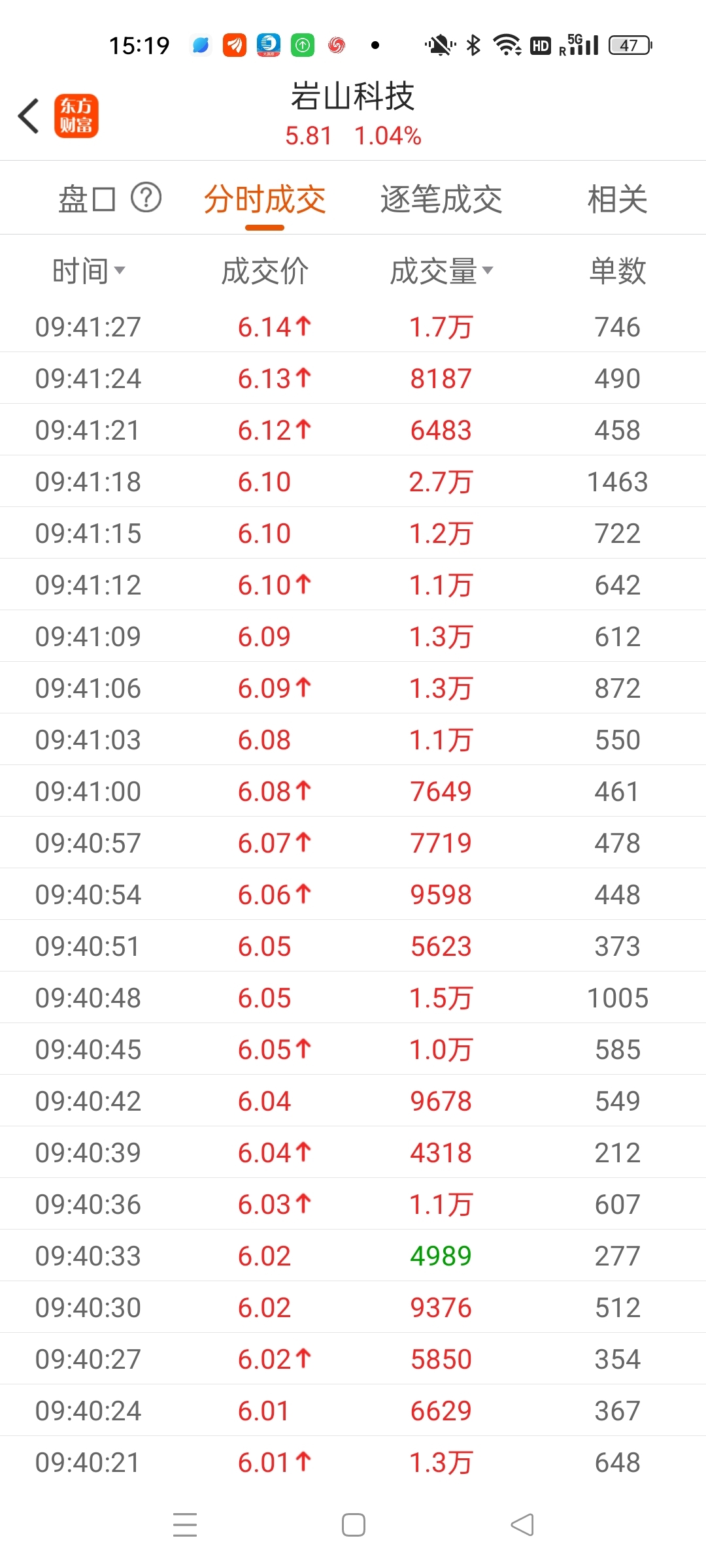Tap the Android home square icon
This screenshot has width=706, height=1568.
(354, 1525)
